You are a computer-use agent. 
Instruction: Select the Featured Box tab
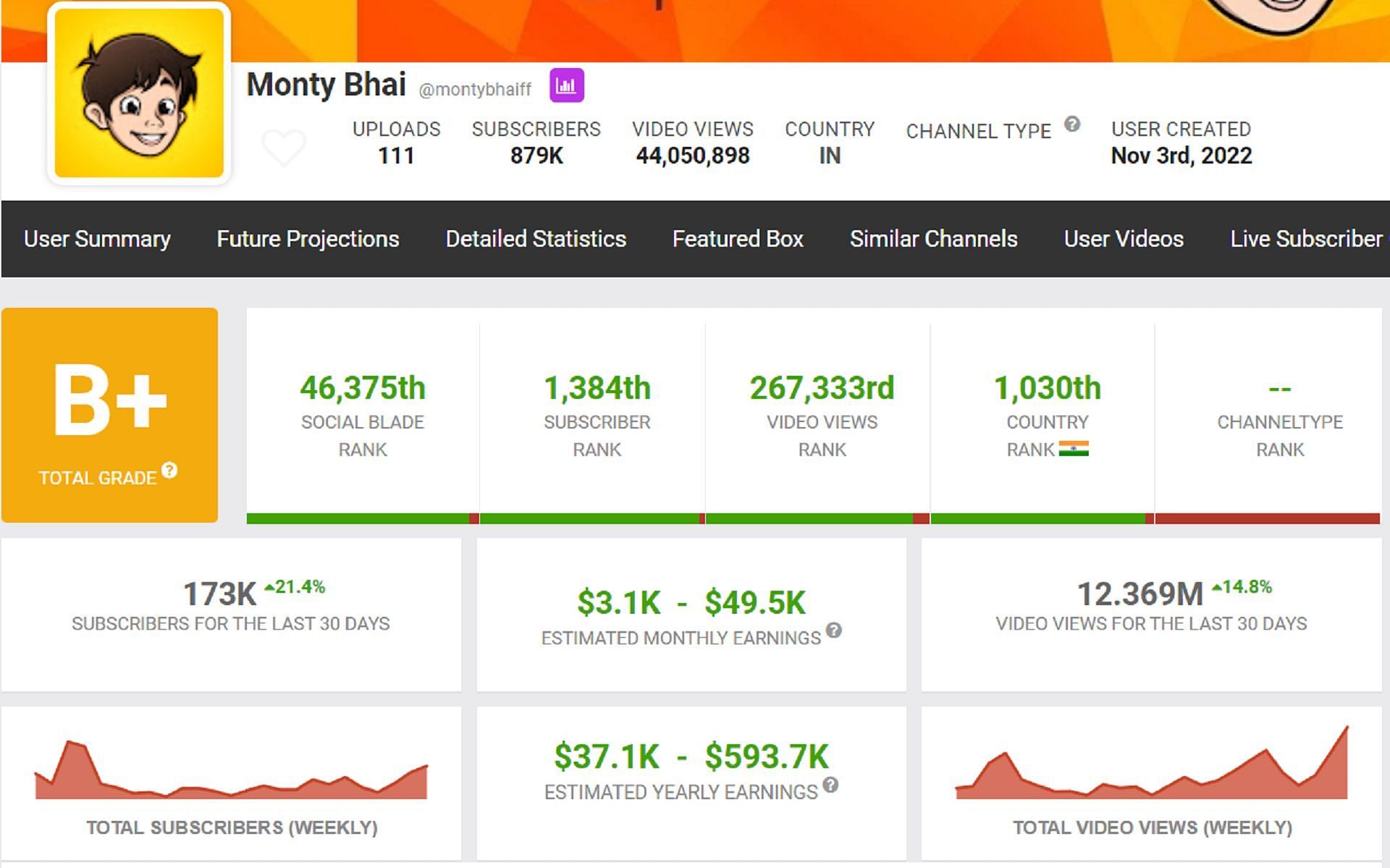pos(738,239)
